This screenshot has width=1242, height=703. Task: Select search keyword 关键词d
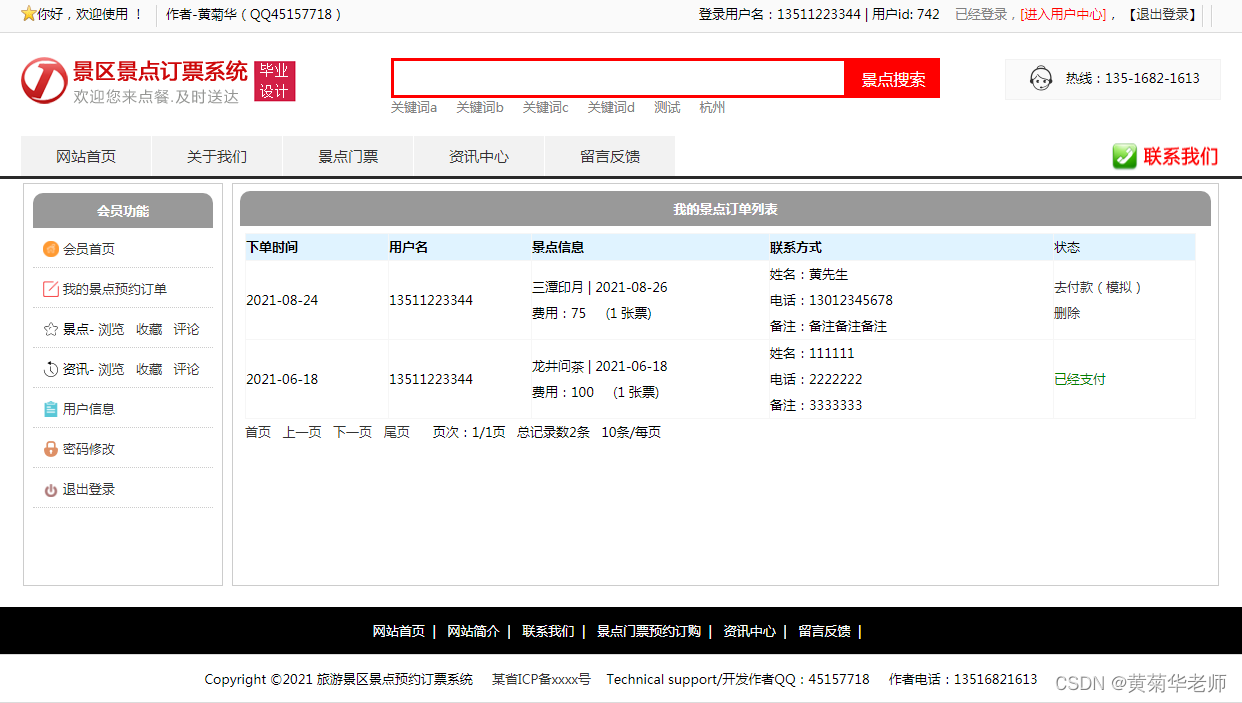coord(611,107)
